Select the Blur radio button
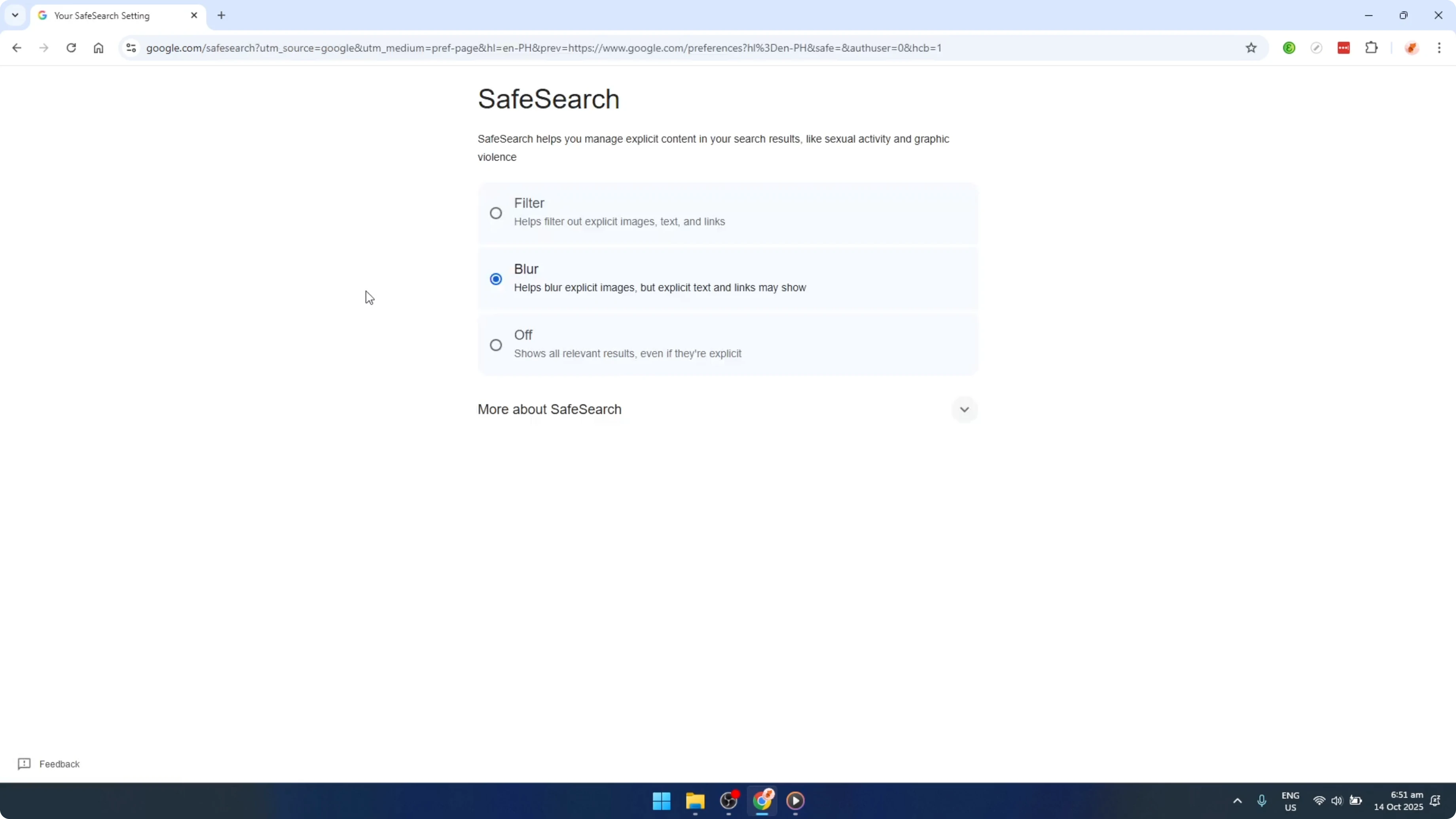 (x=496, y=279)
